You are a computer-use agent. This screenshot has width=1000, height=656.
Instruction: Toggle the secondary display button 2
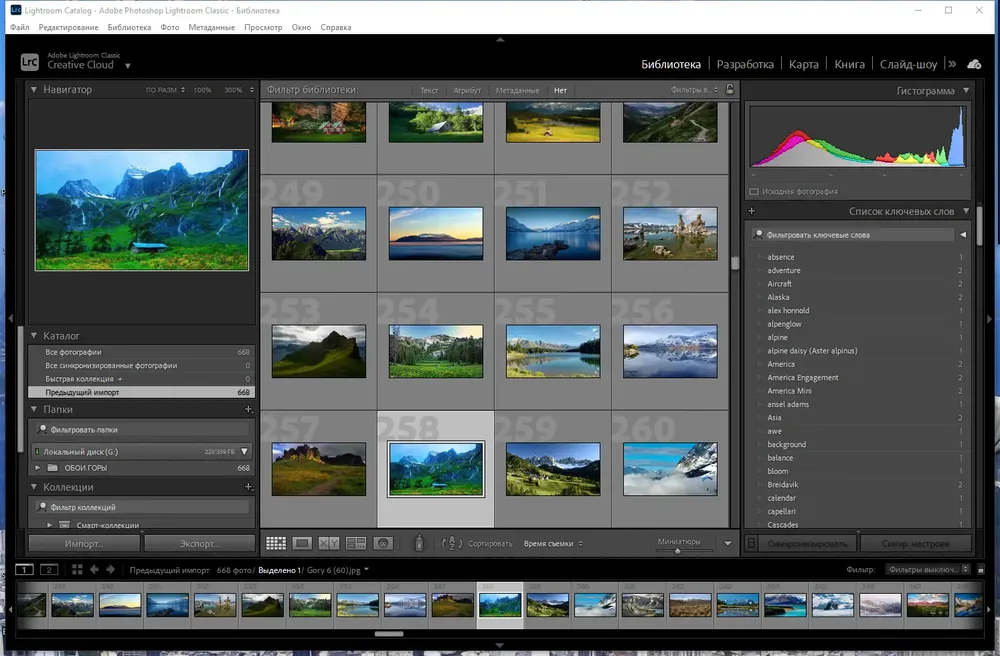(x=49, y=569)
